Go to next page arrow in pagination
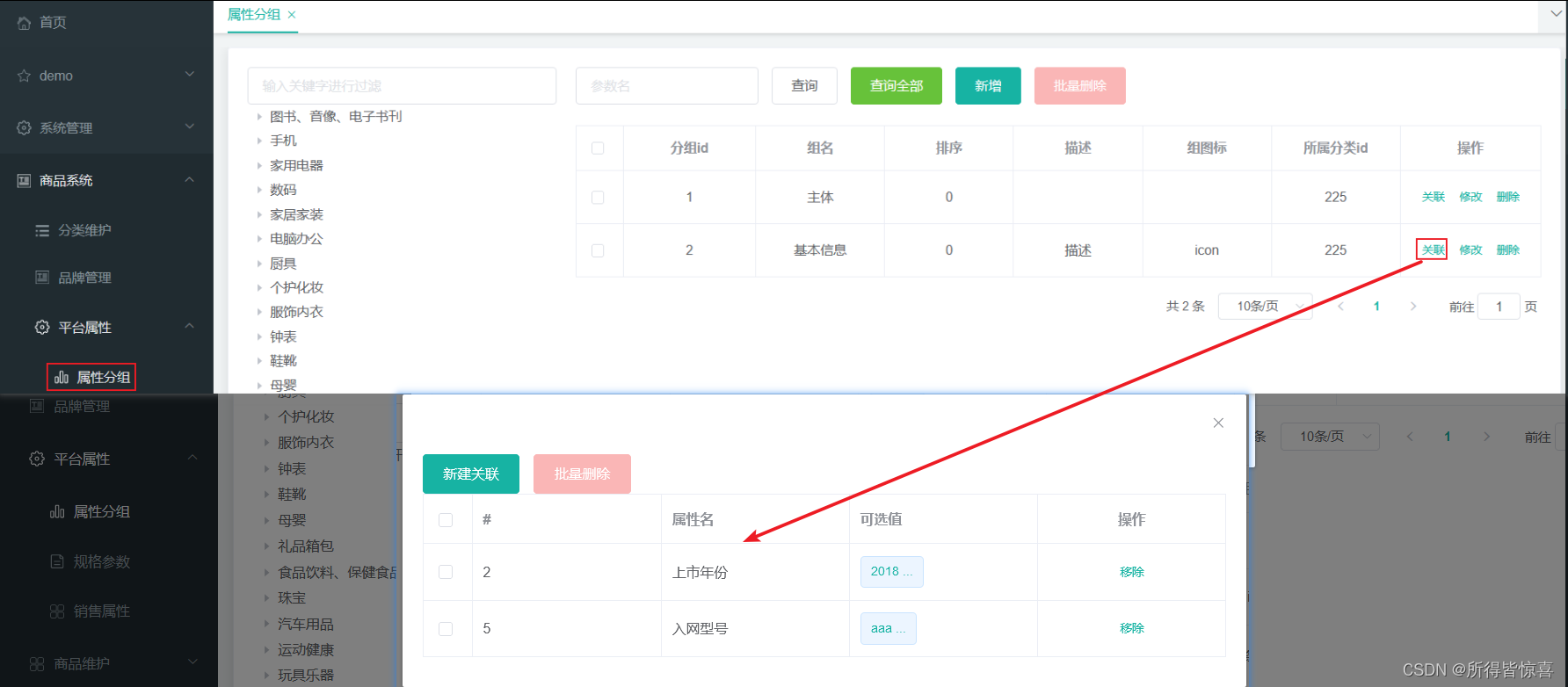This screenshot has width=1568, height=687. pos(1413,307)
